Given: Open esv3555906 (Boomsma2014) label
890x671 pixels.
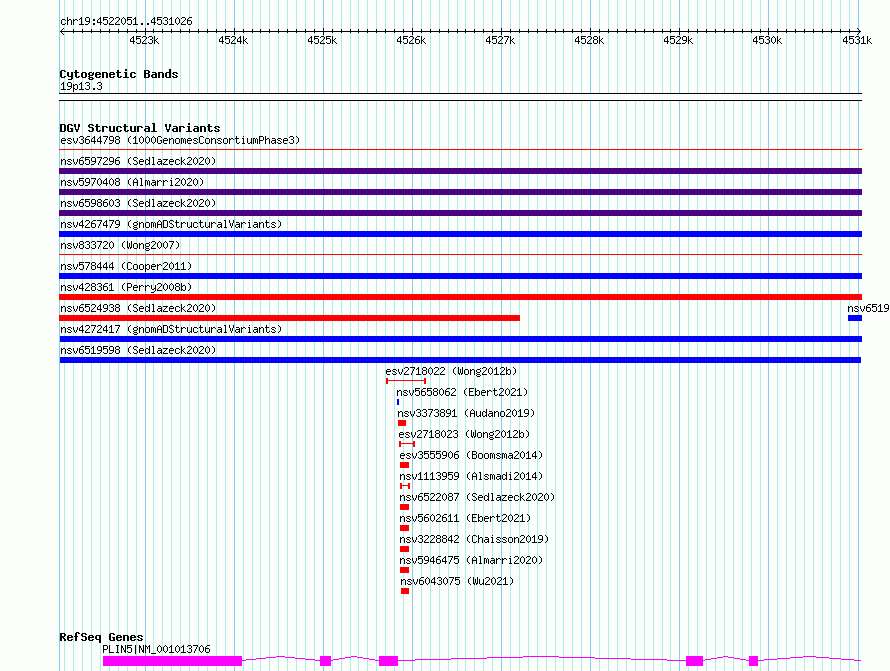Looking at the screenshot, I should pyautogui.click(x=471, y=455).
